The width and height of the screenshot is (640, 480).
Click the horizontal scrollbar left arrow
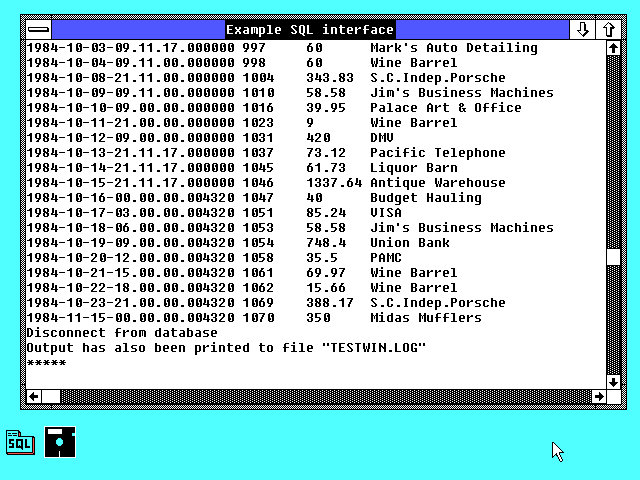point(34,396)
